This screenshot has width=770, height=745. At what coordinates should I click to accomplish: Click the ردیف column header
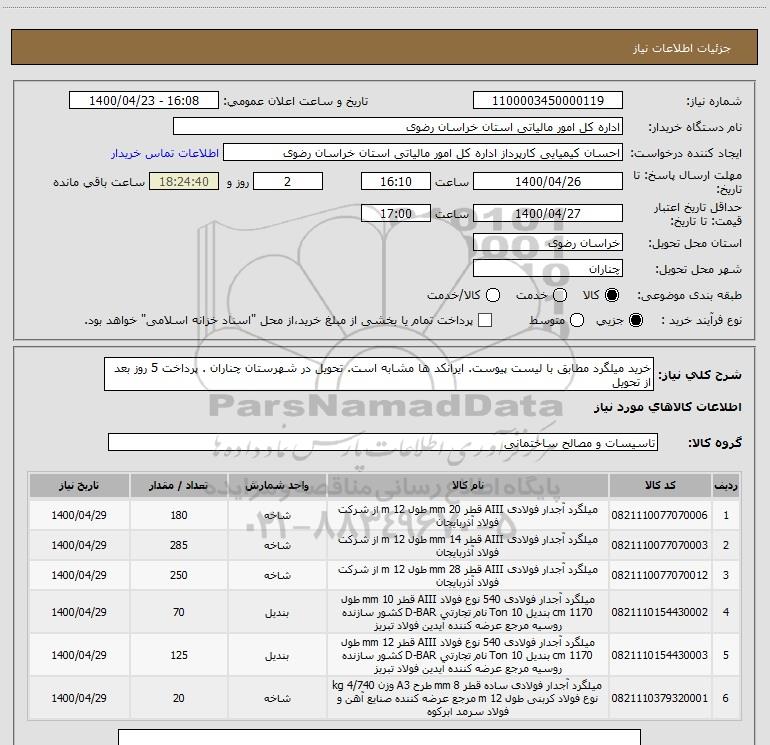[726, 486]
